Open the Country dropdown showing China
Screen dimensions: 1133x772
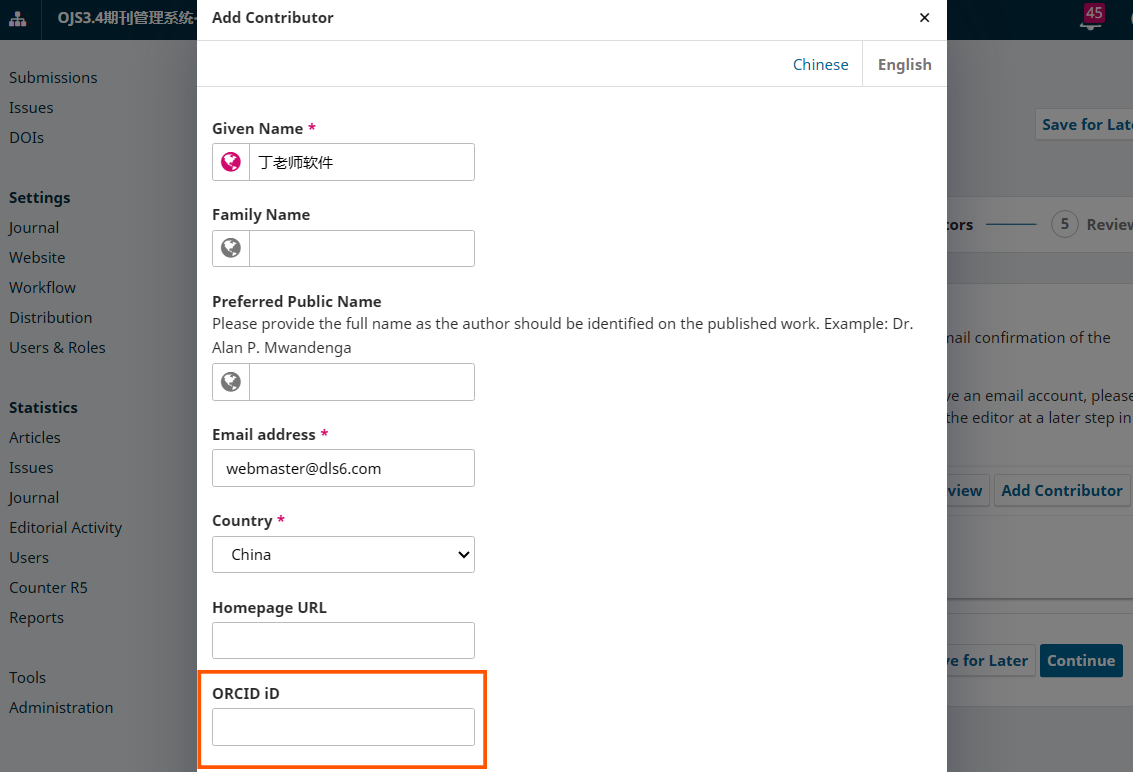343,555
